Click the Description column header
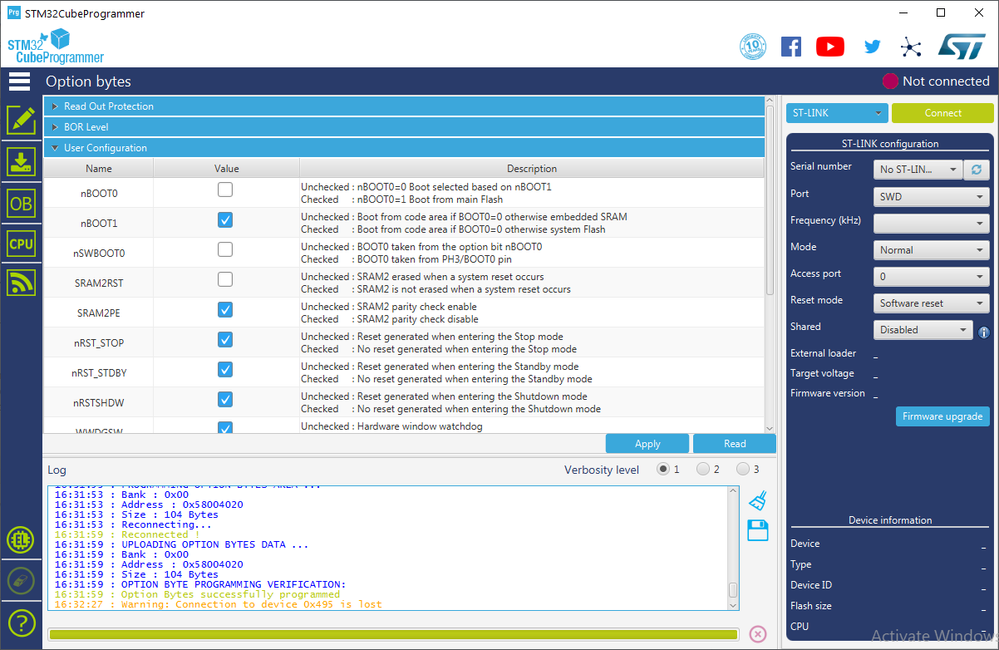 click(532, 168)
